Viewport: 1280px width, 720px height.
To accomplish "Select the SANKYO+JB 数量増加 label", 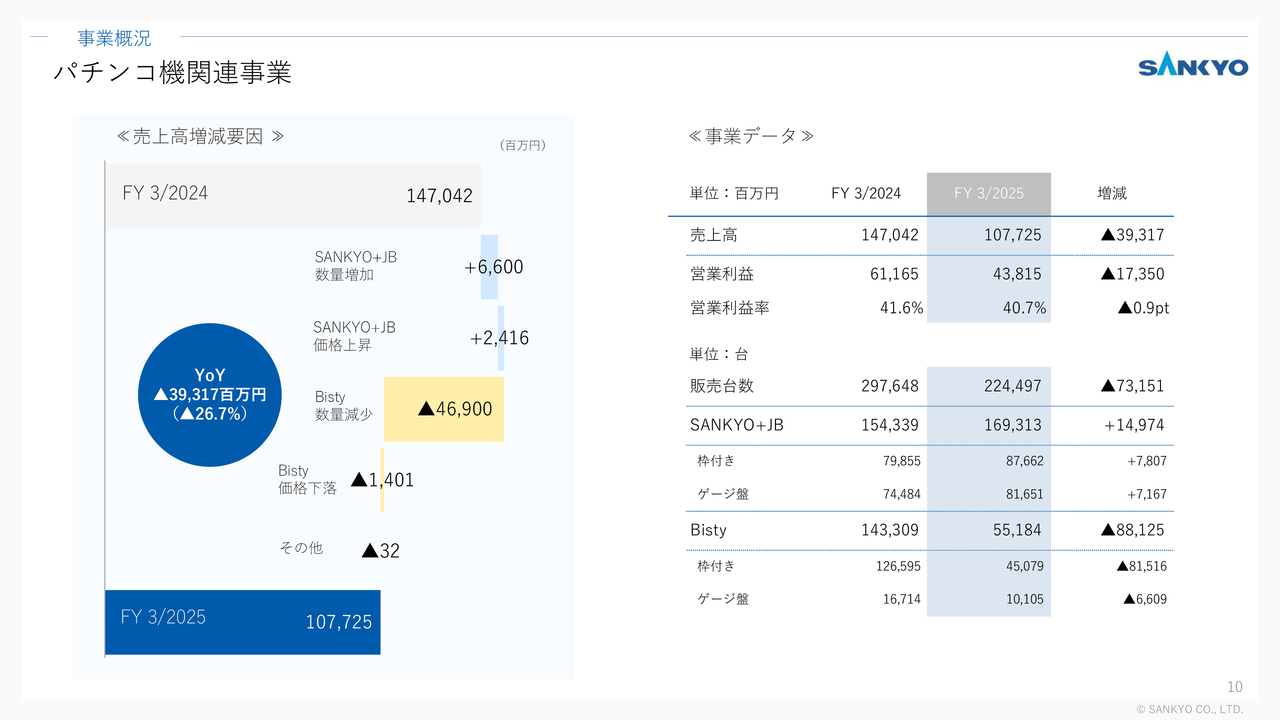I will coord(355,266).
